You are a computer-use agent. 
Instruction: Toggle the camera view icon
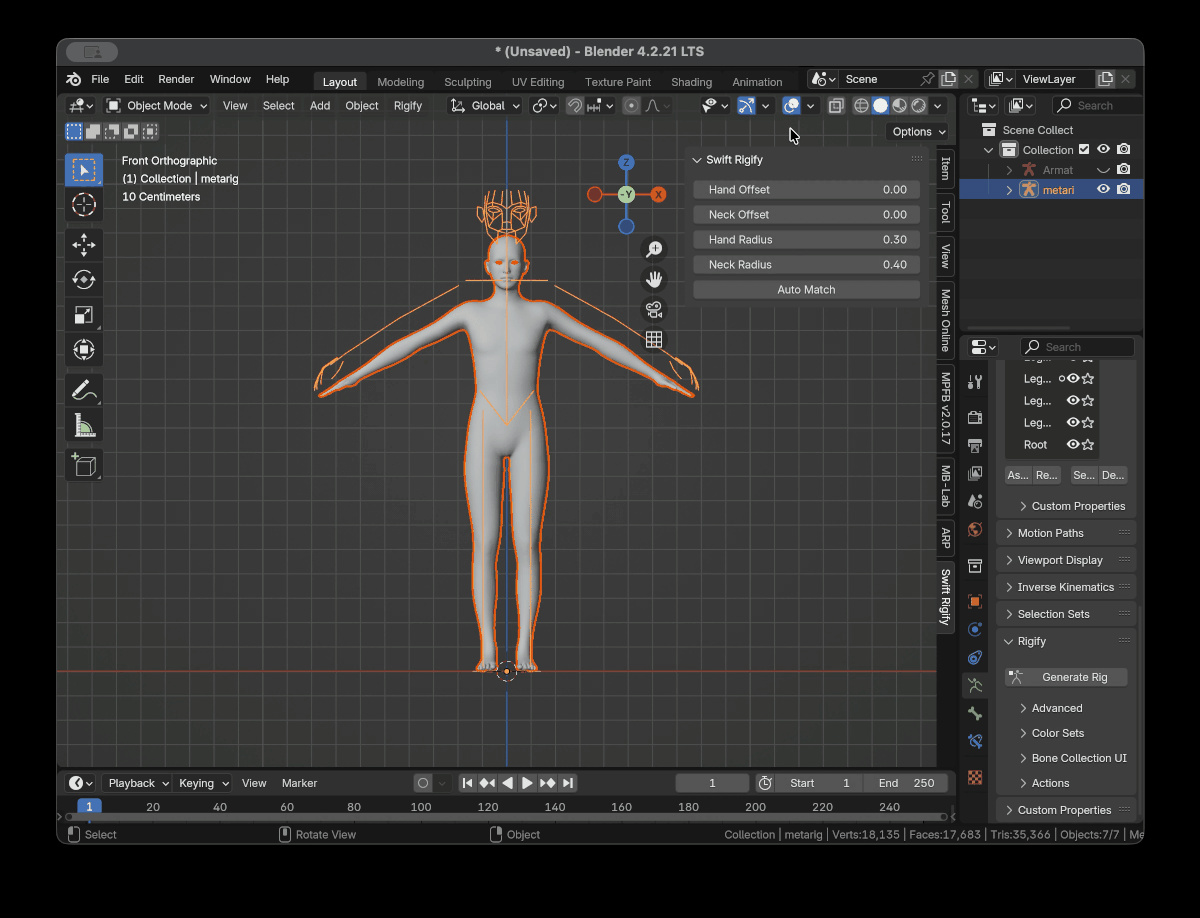click(x=654, y=310)
